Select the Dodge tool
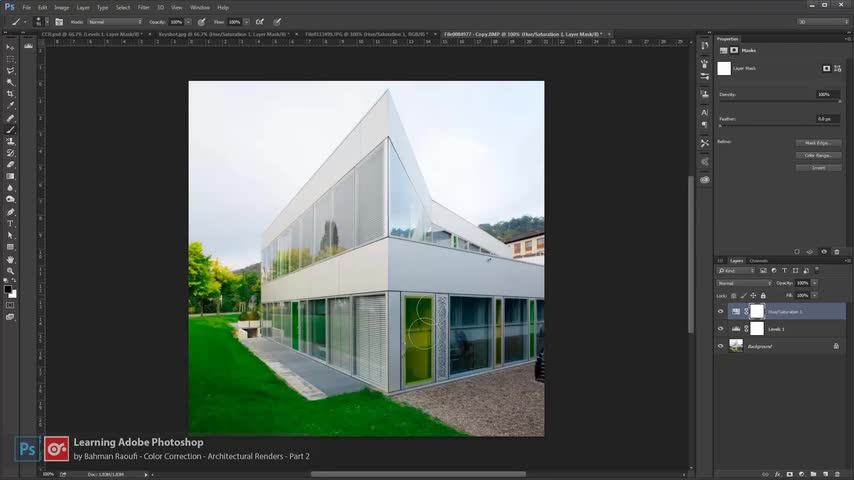This screenshot has height=480, width=854. coord(10,200)
